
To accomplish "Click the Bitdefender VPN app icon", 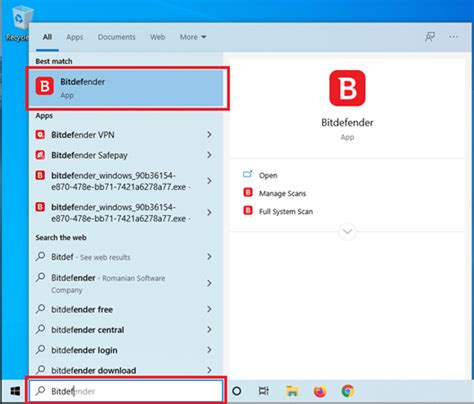I will click(x=40, y=135).
